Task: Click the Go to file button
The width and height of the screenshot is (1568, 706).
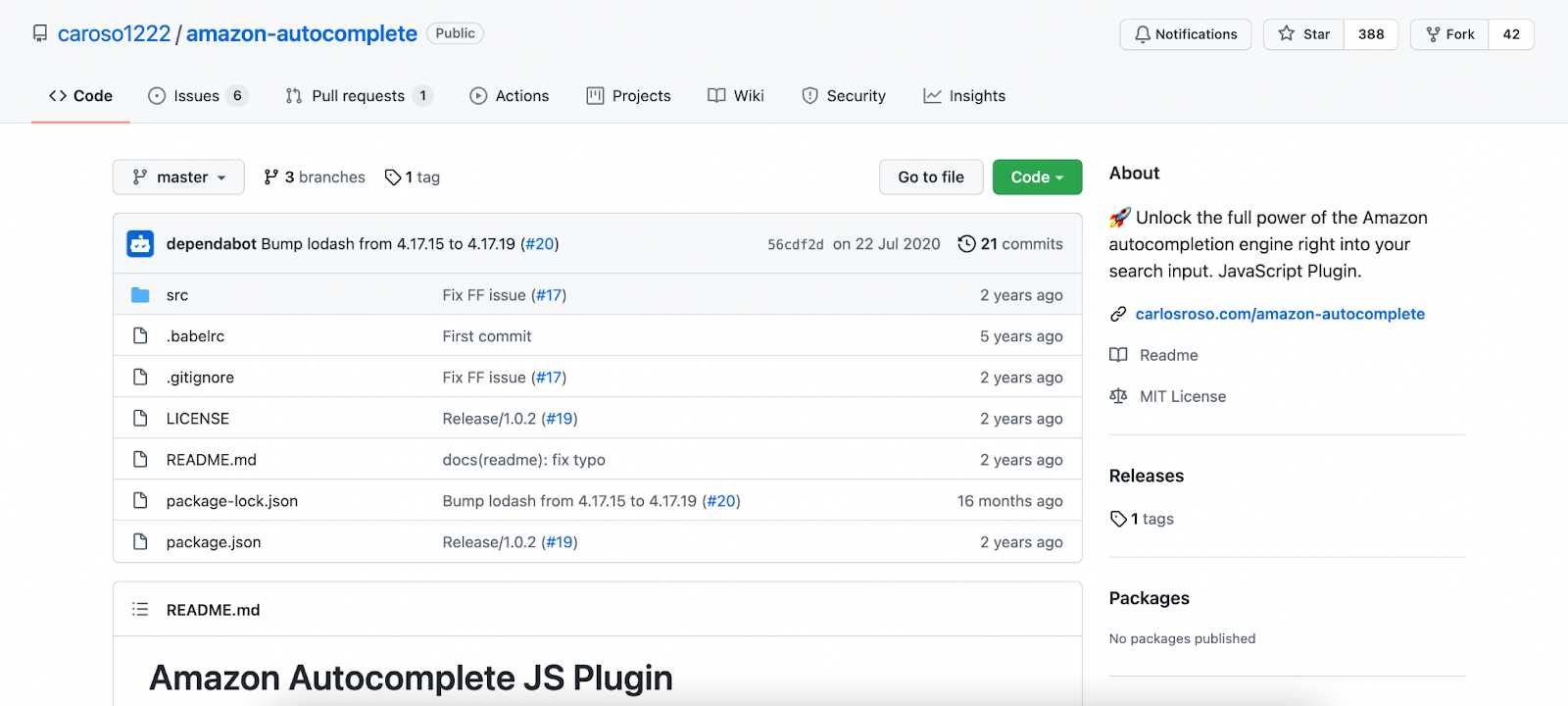Action: (x=931, y=177)
